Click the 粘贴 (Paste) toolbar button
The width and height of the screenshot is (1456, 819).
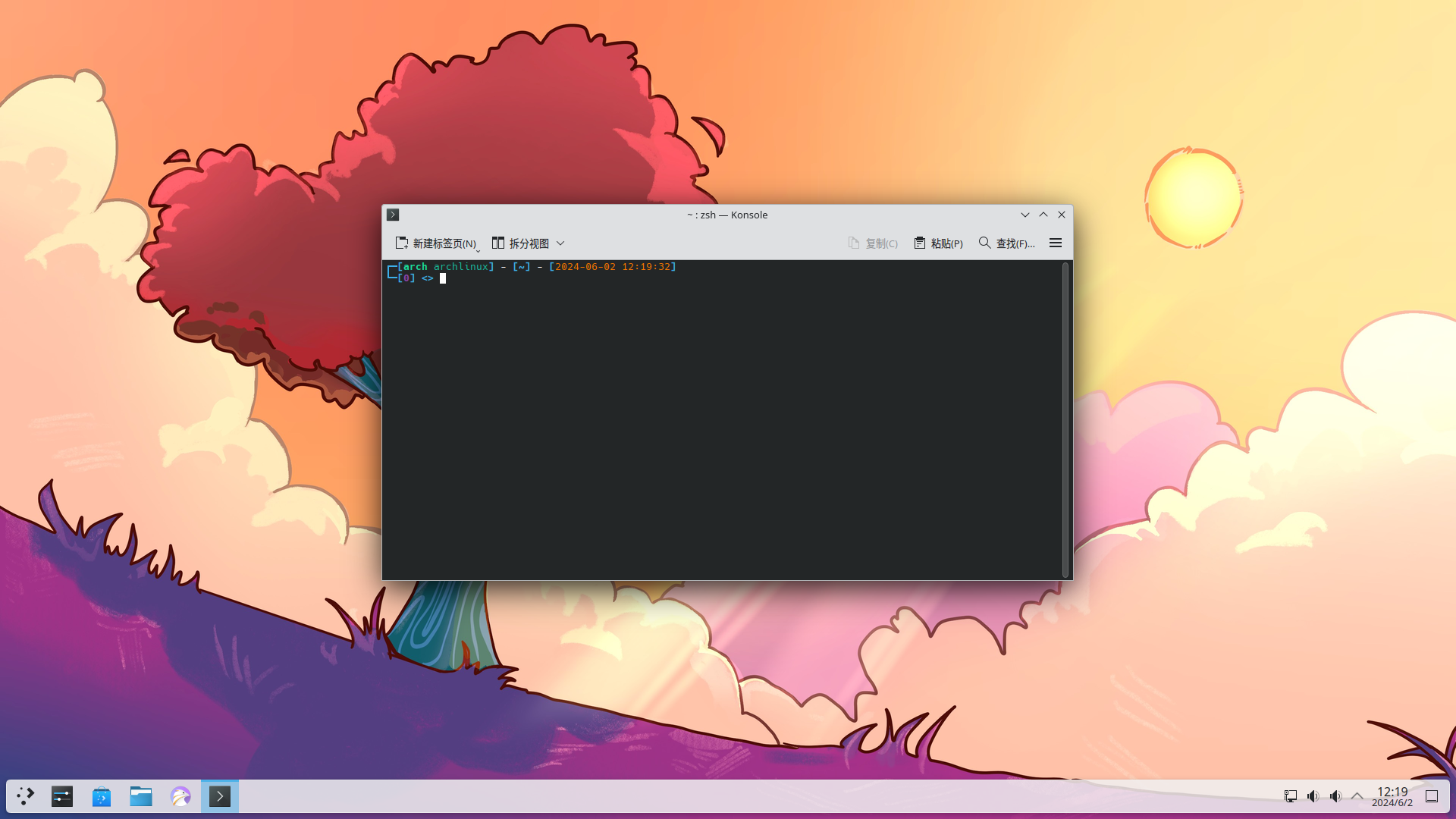click(x=938, y=243)
